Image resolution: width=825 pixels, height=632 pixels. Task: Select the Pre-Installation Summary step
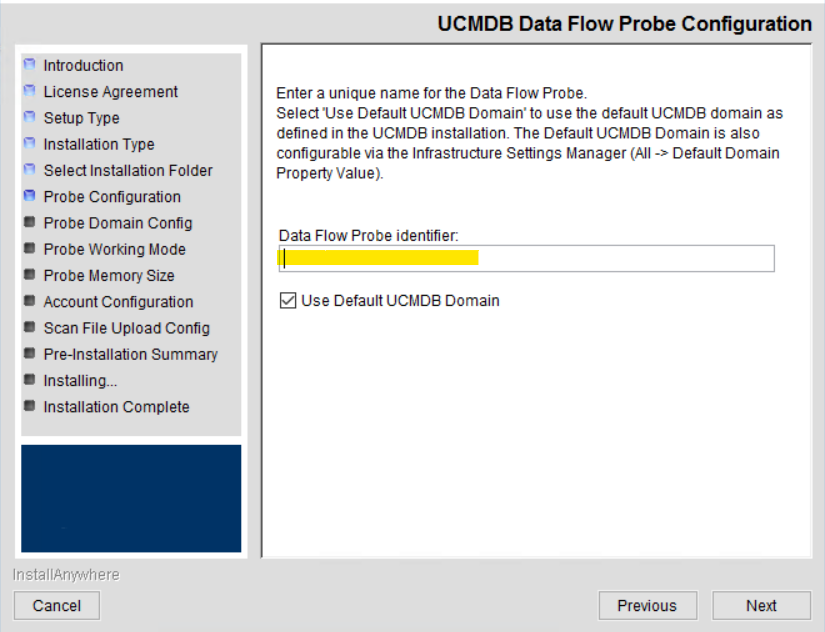pyautogui.click(x=31, y=354)
